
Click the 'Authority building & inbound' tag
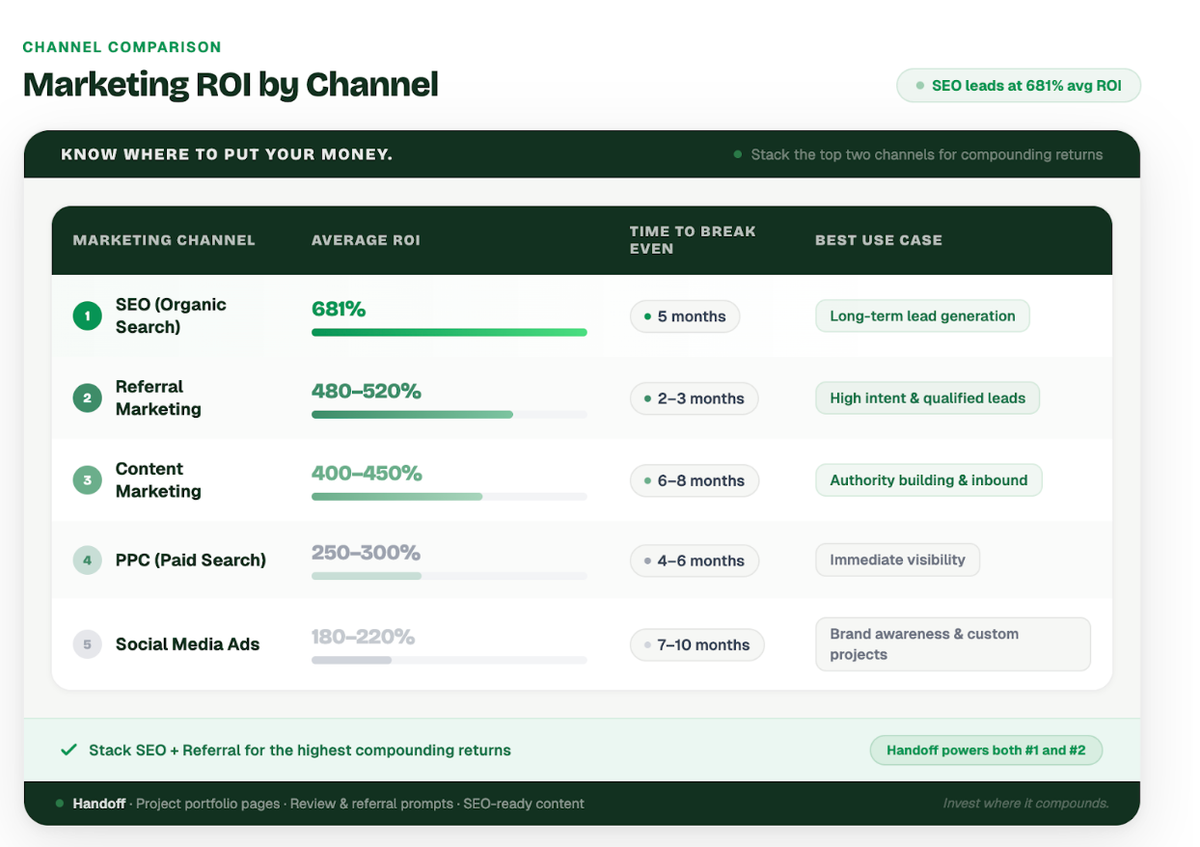928,480
